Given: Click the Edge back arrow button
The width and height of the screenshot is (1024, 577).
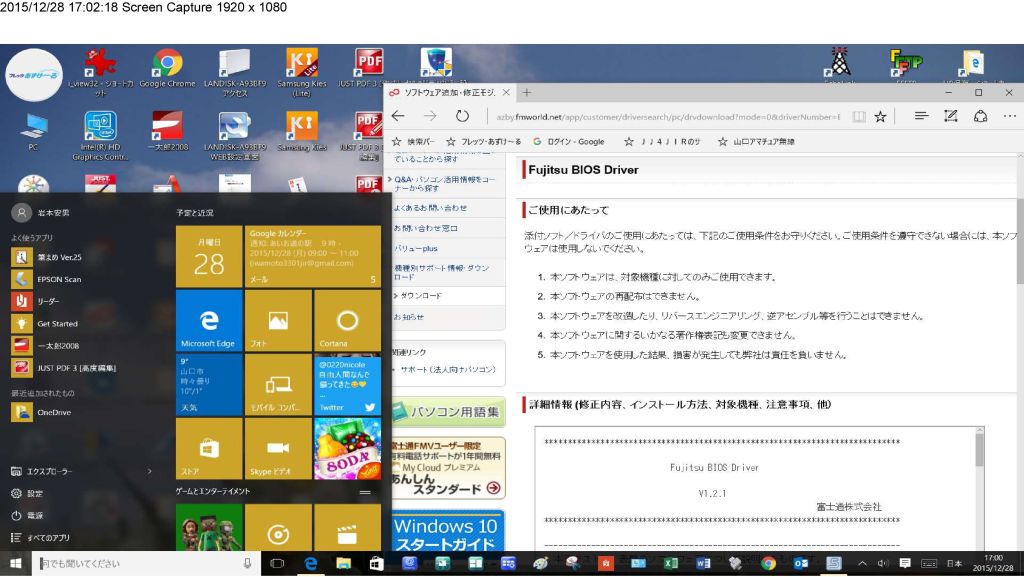Looking at the screenshot, I should point(398,116).
